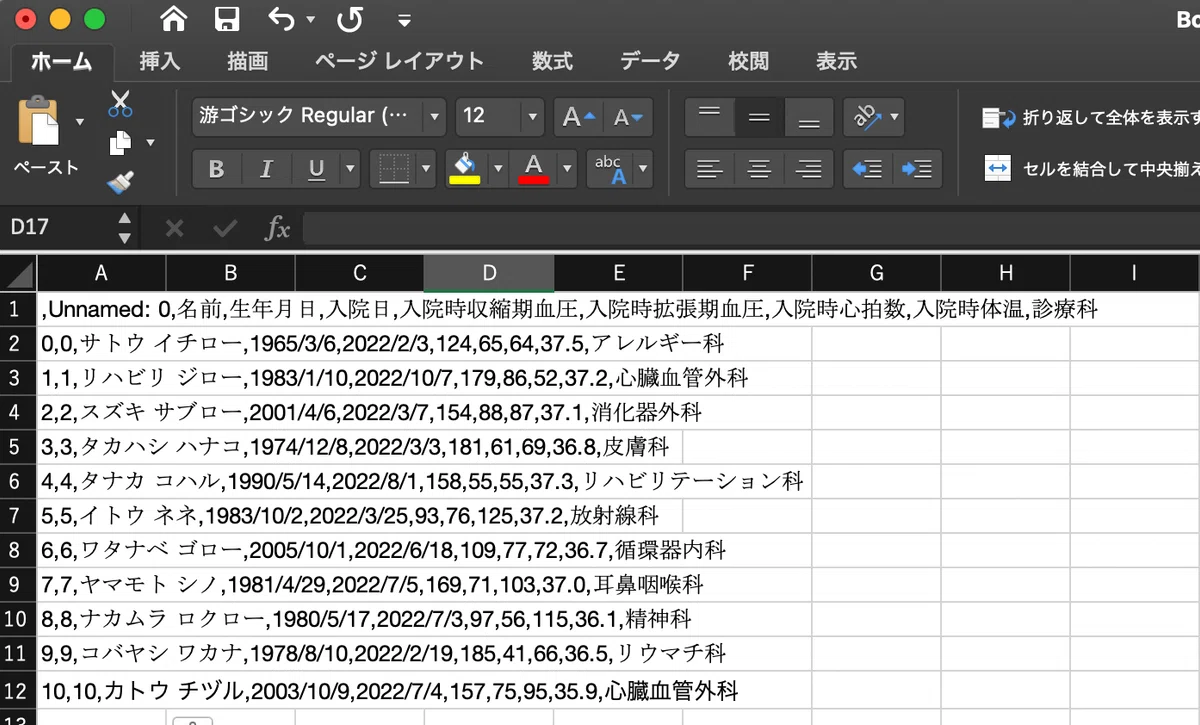This screenshot has width=1200, height=725.
Task: Switch to the ページ レイアウト tab
Action: tap(399, 62)
